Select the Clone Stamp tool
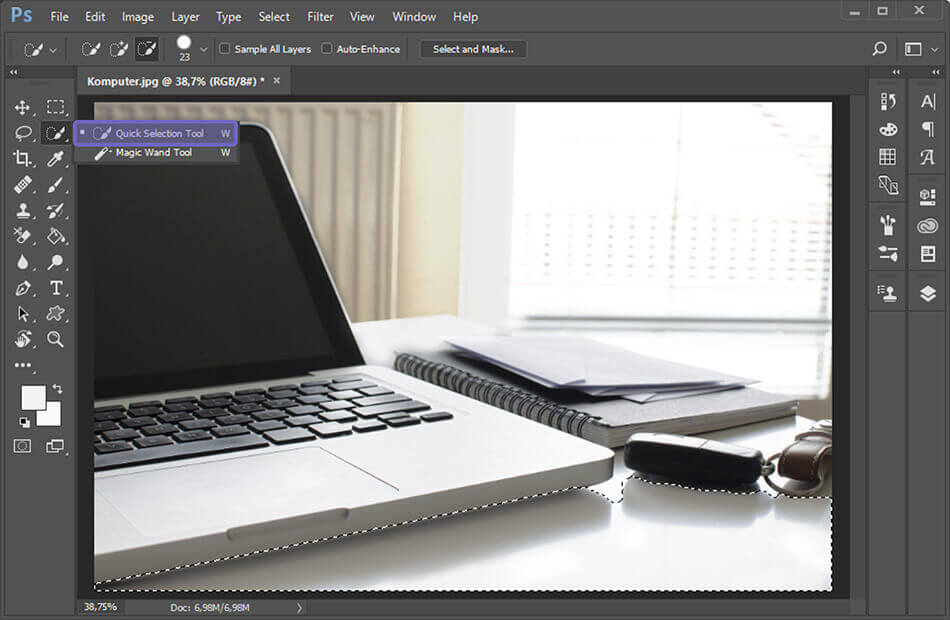Screen dimensions: 950x620 [22, 210]
